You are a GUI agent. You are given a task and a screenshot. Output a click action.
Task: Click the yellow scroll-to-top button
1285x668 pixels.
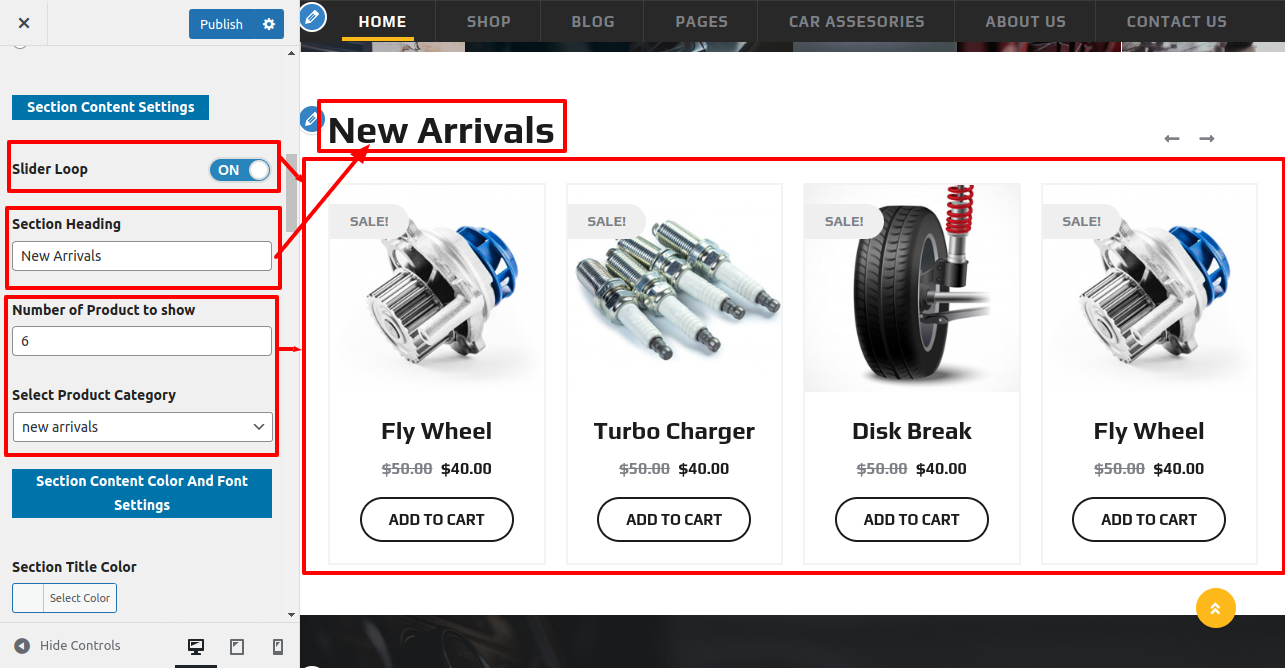tap(1216, 608)
